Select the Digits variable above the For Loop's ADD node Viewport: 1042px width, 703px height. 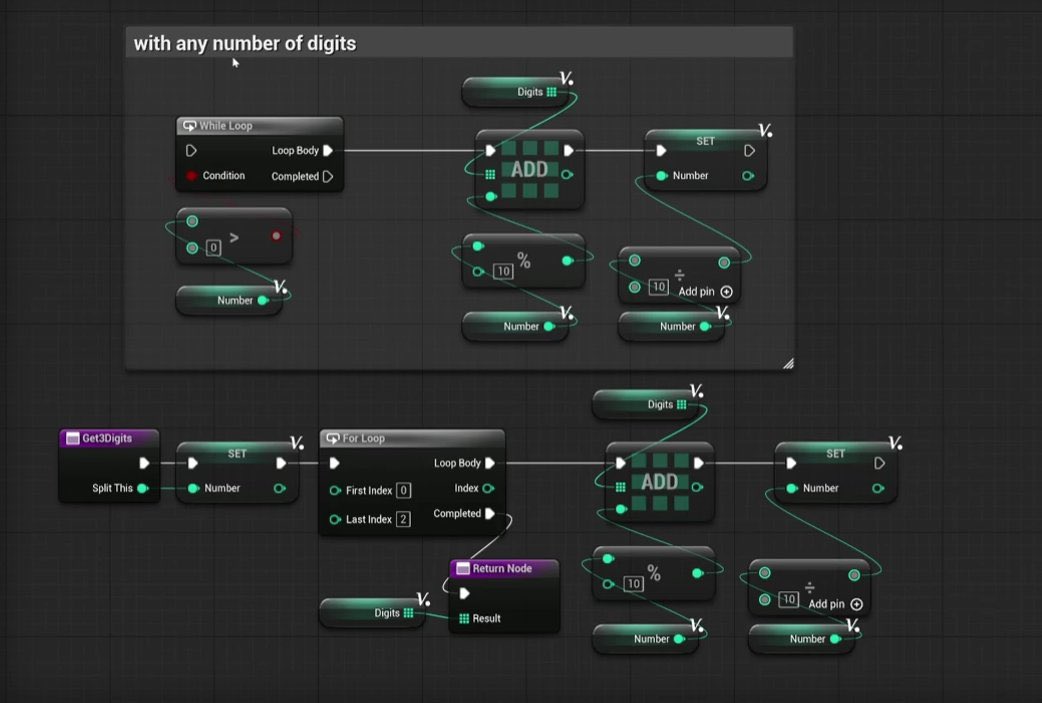pos(645,404)
